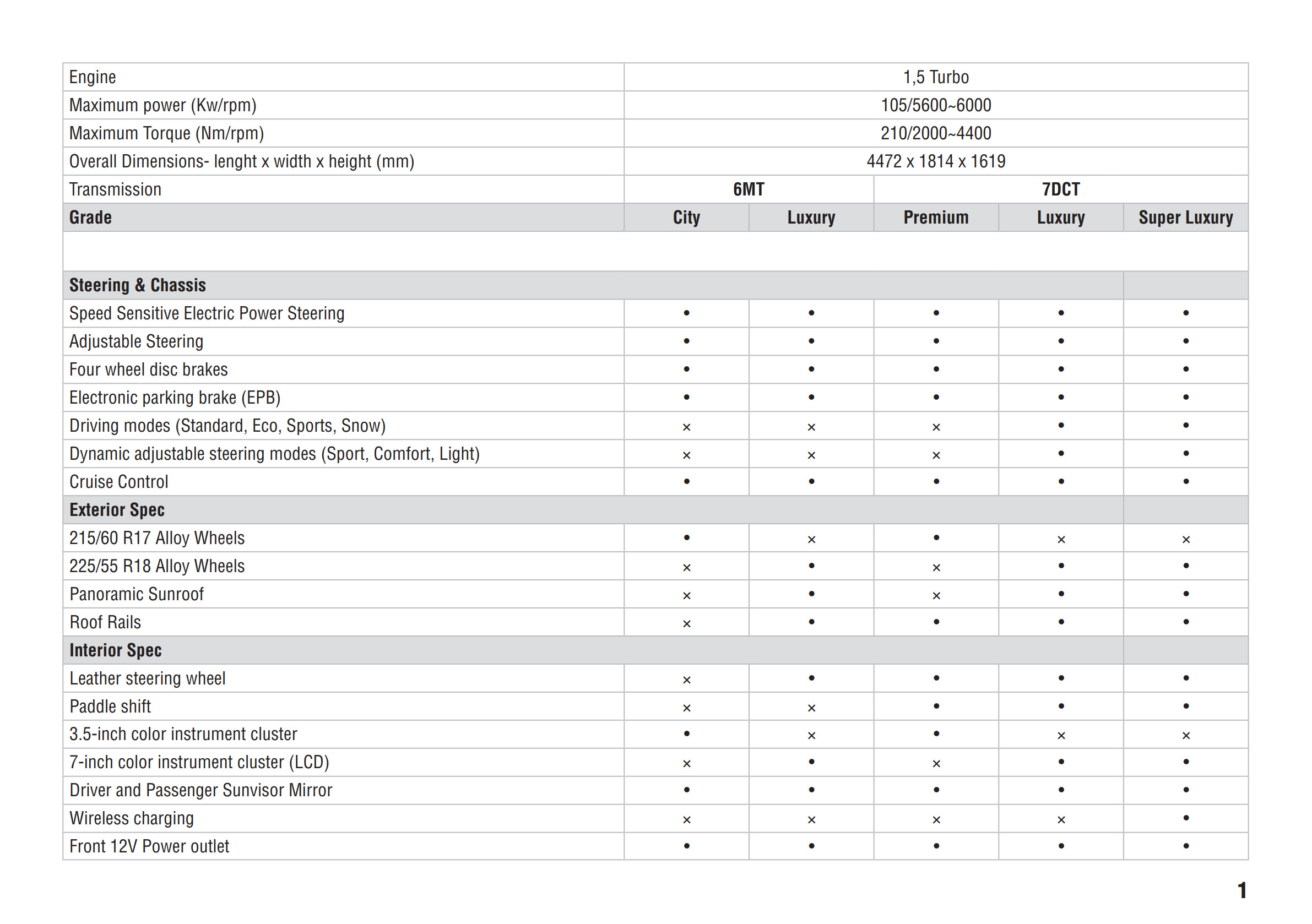Click the page number 1
The height and width of the screenshot is (924, 1312).
[x=1241, y=890]
